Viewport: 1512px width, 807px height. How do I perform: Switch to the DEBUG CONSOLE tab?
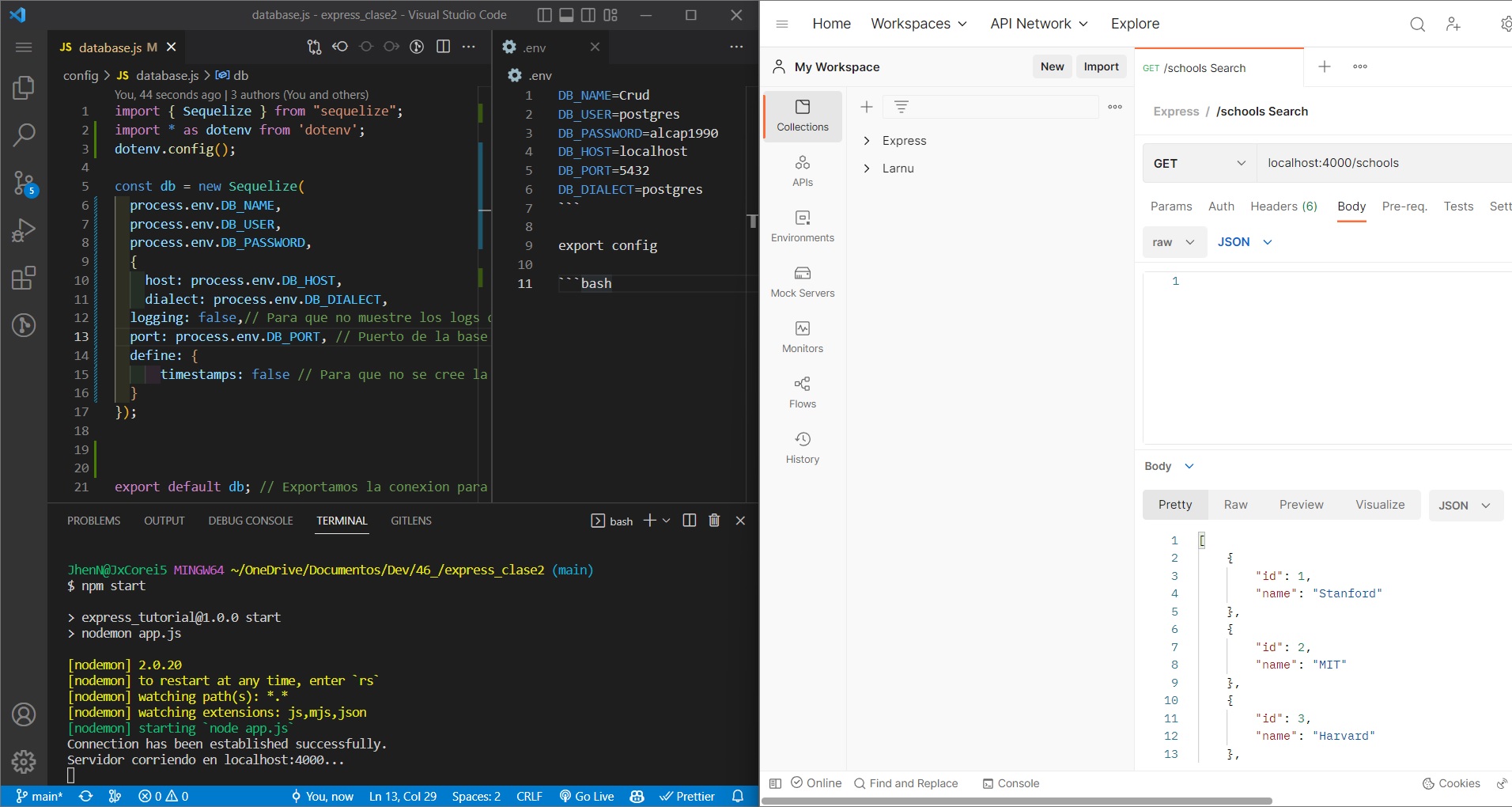pyautogui.click(x=251, y=521)
